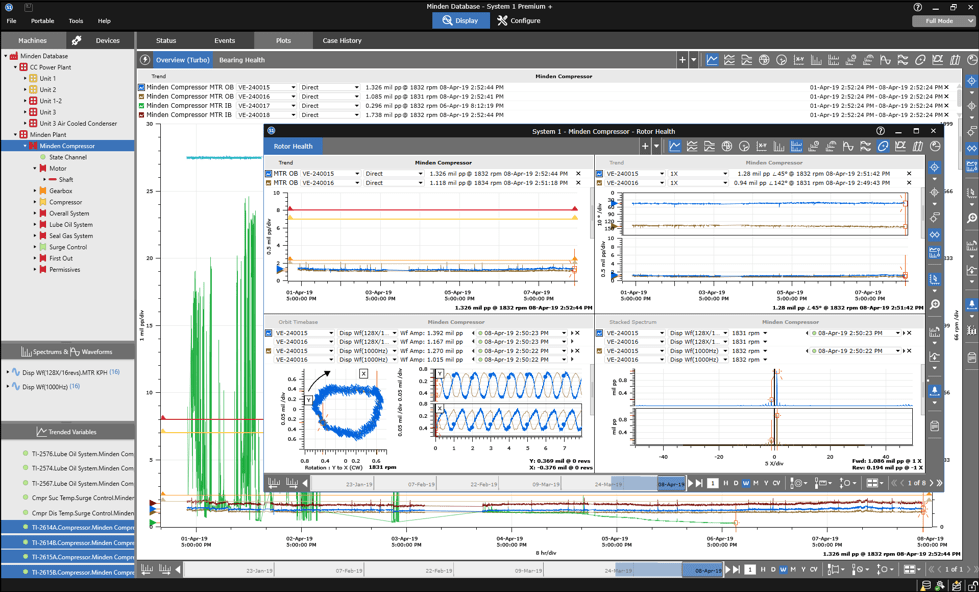Play Rotor Health timeline
This screenshot has width=979, height=592.
pos(691,483)
